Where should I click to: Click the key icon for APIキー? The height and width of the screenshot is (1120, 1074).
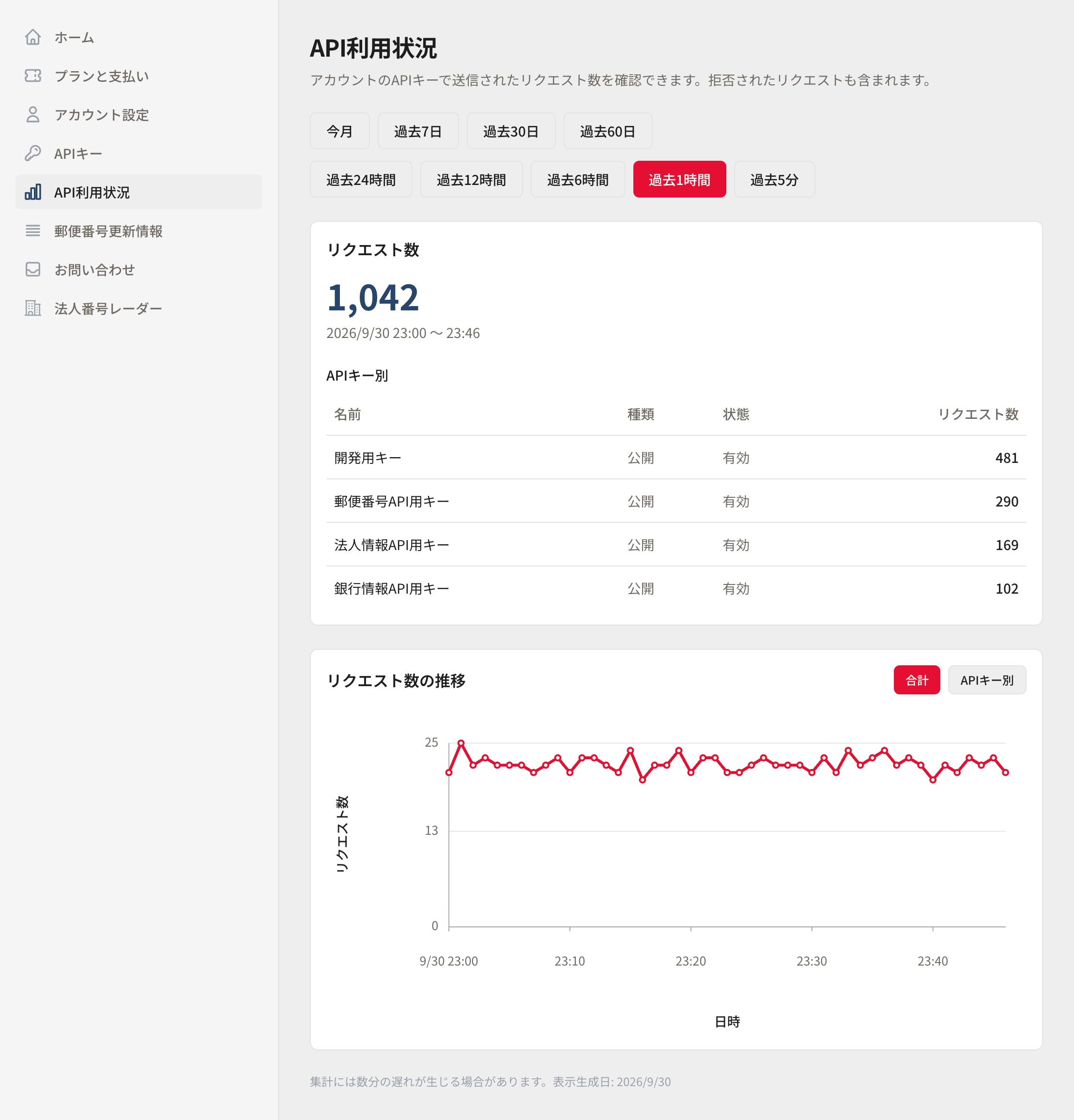33,153
